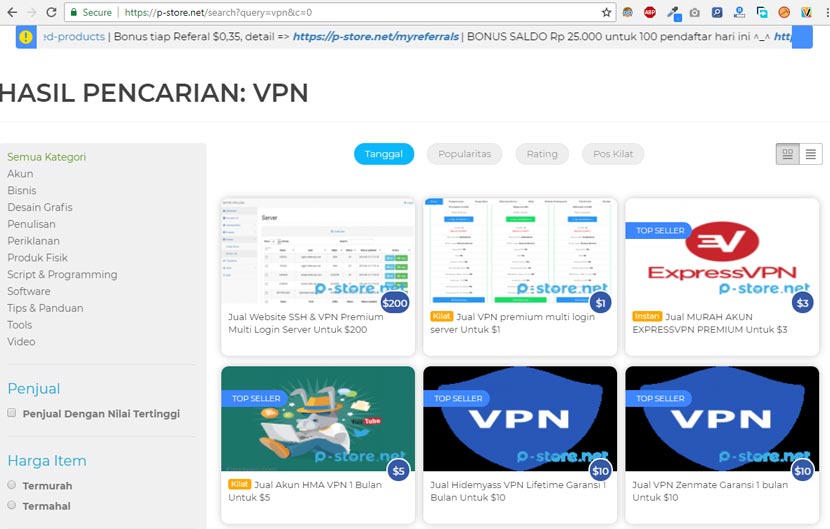Open the Periklanan category

[x=33, y=241]
